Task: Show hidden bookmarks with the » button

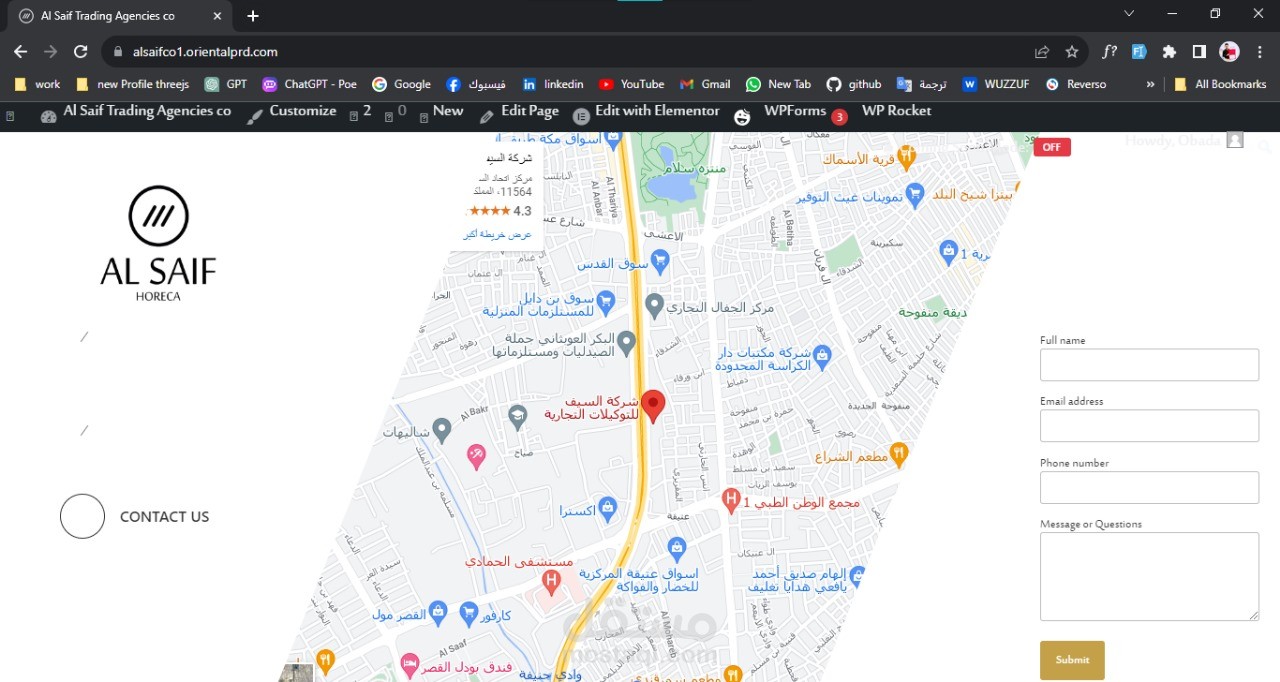Action: (x=1150, y=84)
